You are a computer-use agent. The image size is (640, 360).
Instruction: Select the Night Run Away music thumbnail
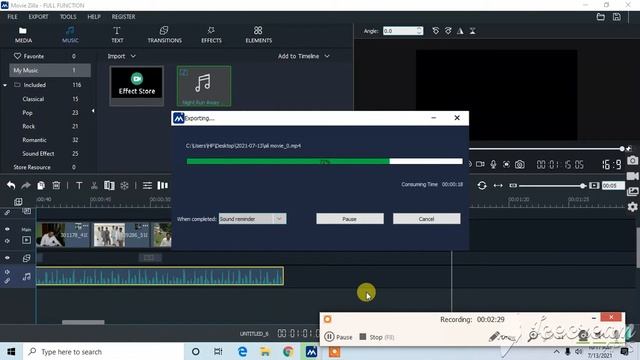click(x=204, y=86)
